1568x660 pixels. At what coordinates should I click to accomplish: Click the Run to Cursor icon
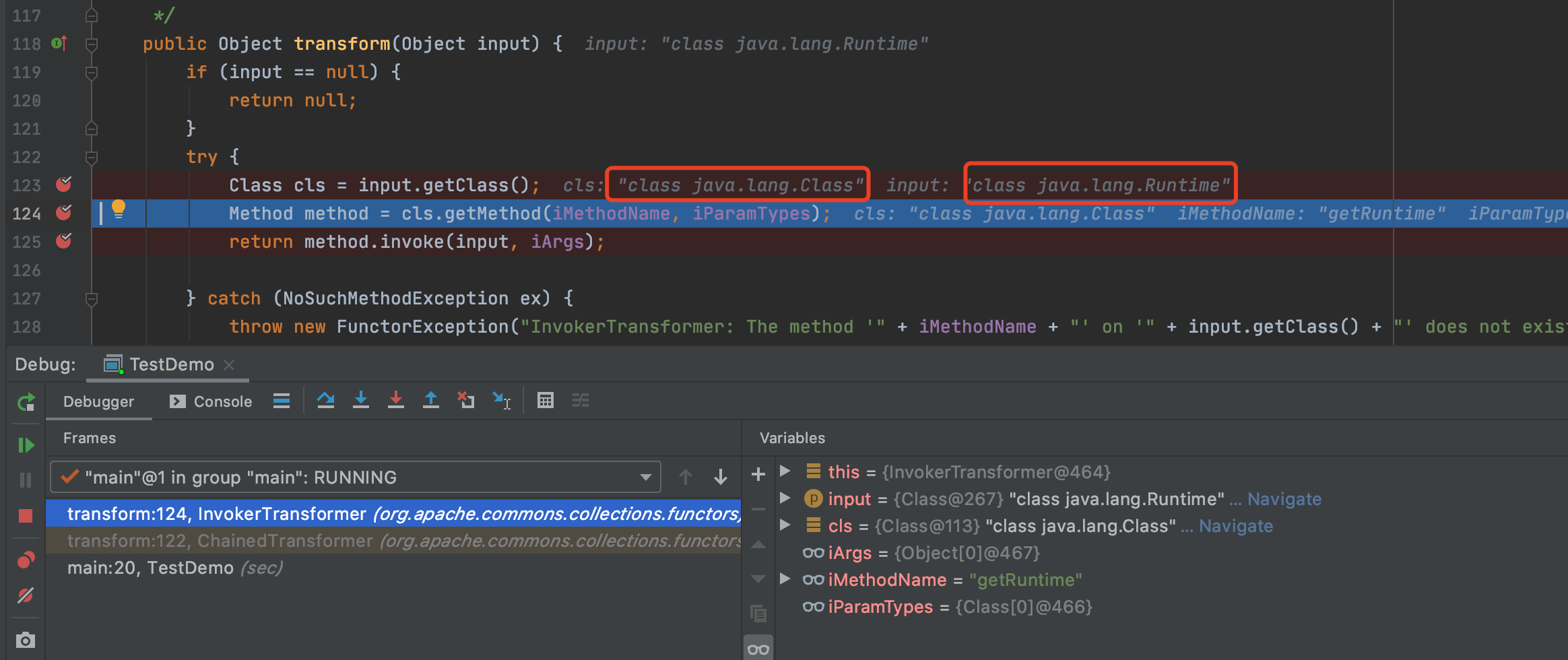[x=502, y=401]
